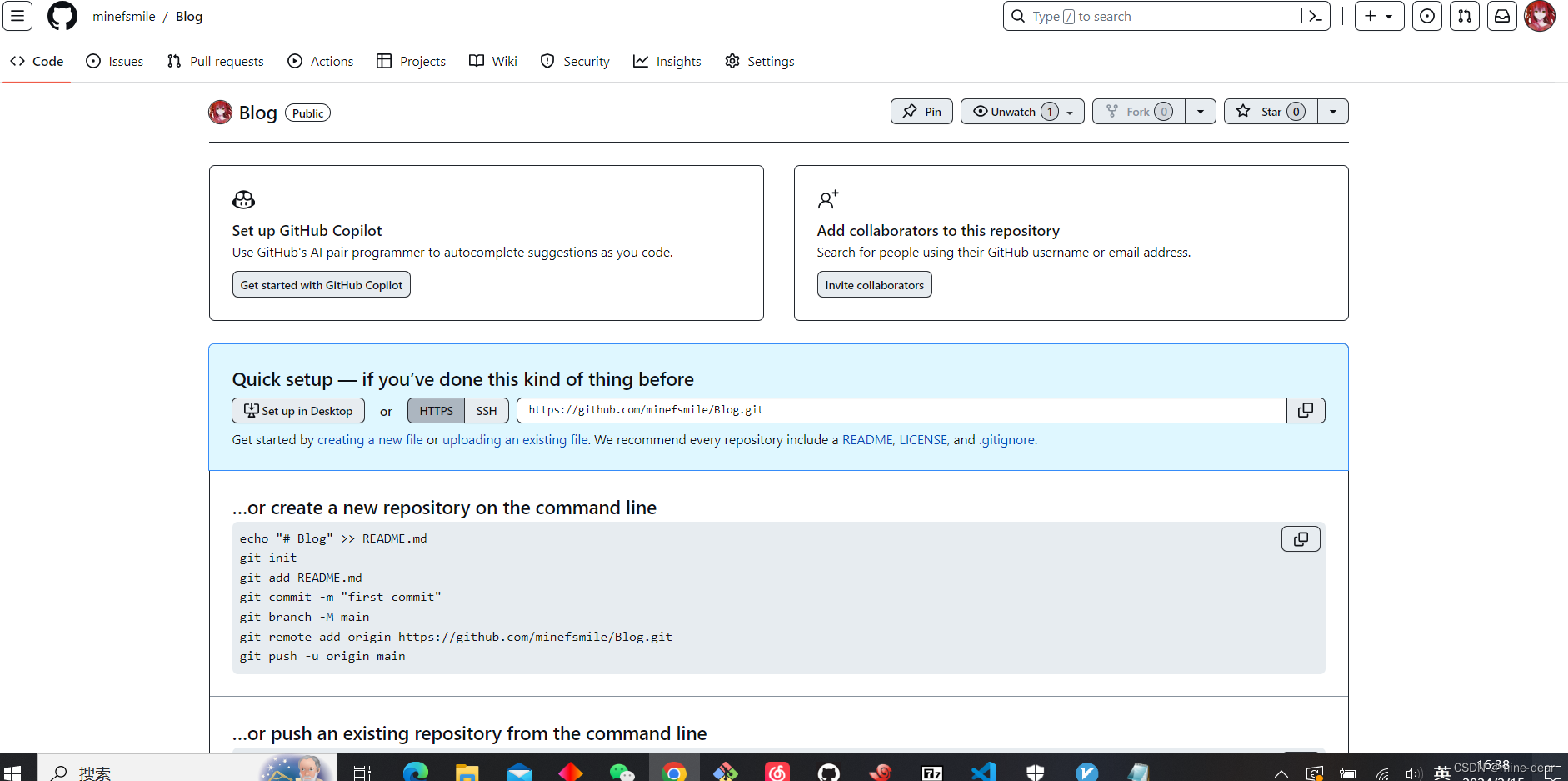Copy the create-new-repository commands

[x=1301, y=539]
